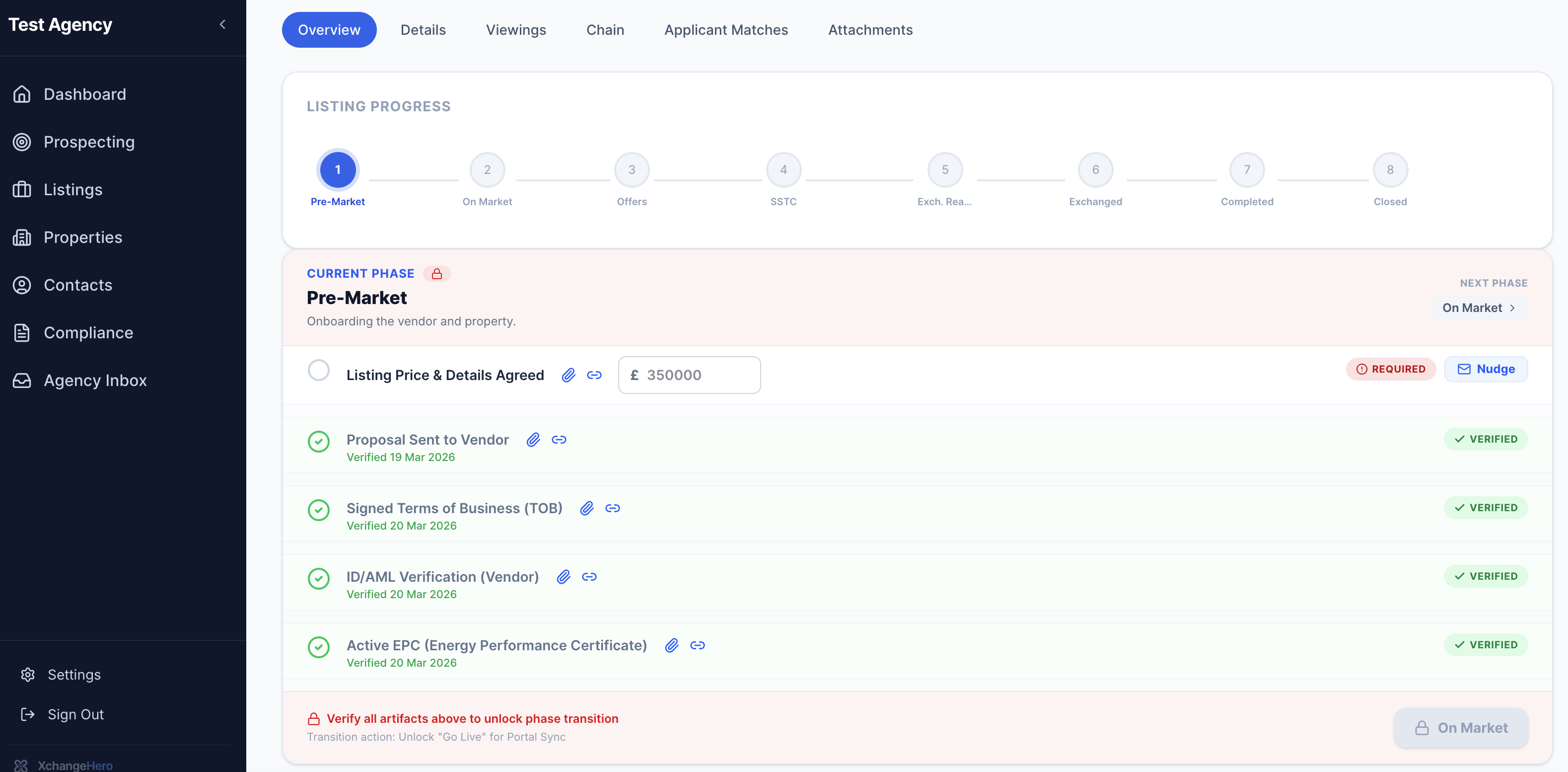Open Contacts via the sidebar icon
Screen dimensions: 1568x772
[x=22, y=284]
